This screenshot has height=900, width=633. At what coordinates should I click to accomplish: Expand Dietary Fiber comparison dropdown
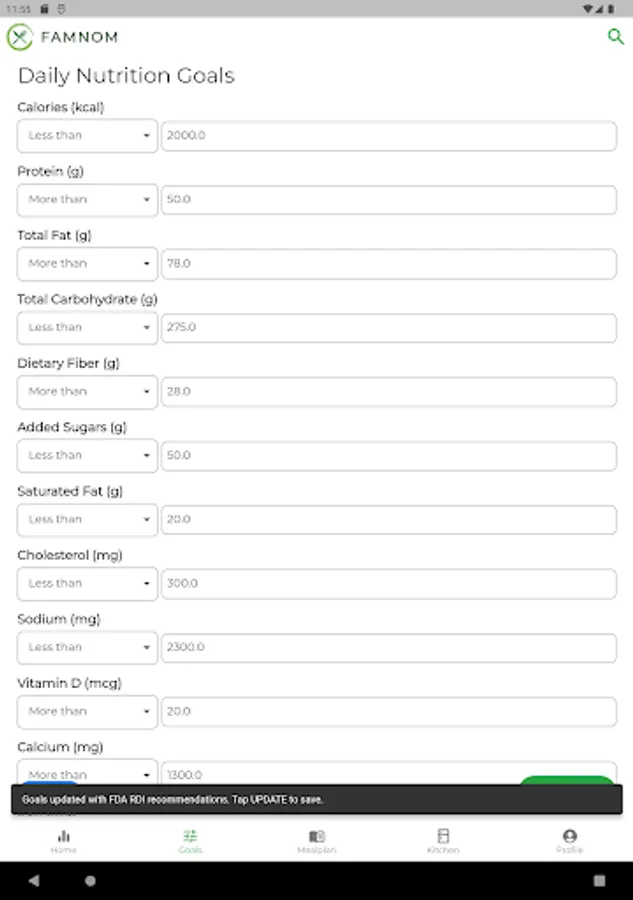[x=88, y=392]
